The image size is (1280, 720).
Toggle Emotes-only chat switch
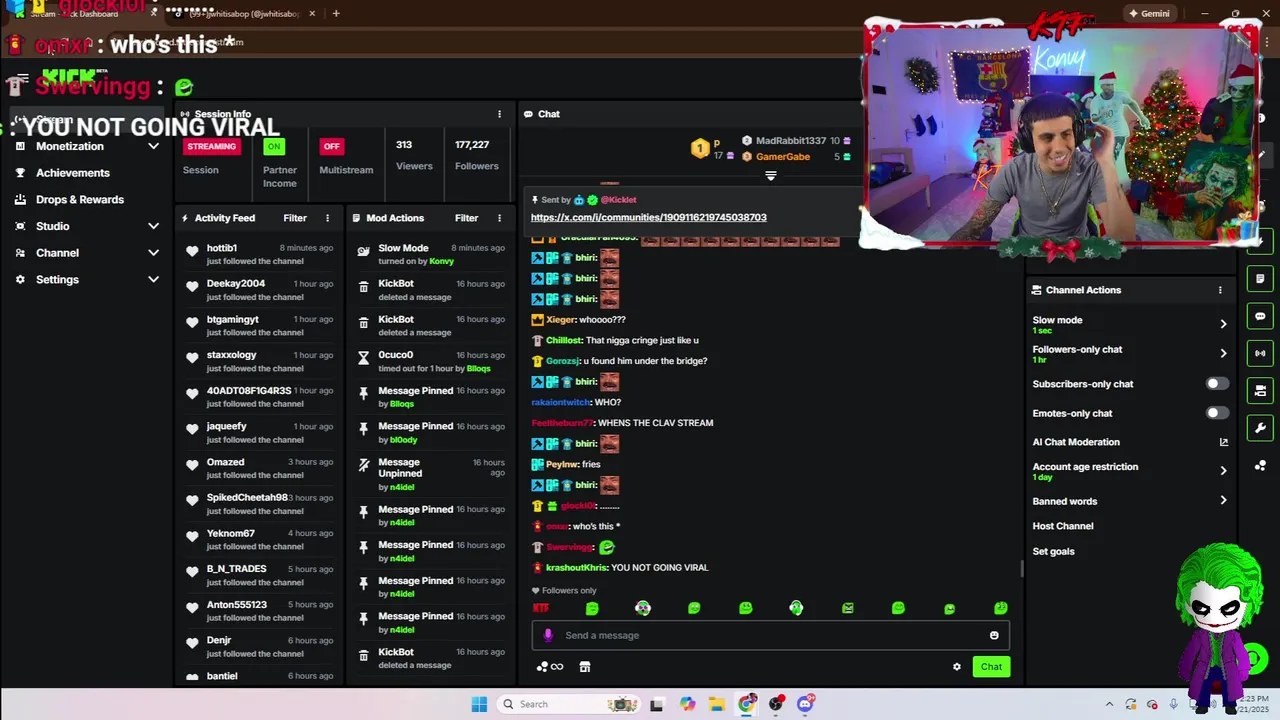tap(1216, 413)
